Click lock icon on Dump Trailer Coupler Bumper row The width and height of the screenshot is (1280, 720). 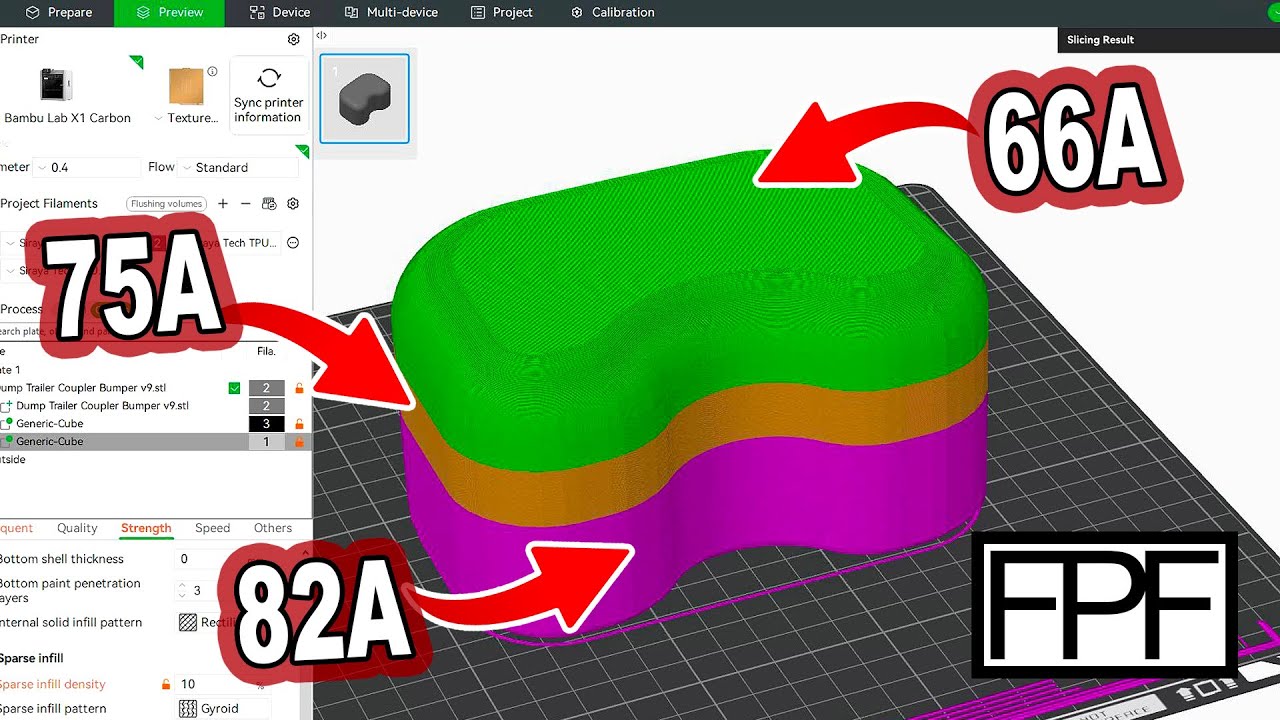coord(299,388)
